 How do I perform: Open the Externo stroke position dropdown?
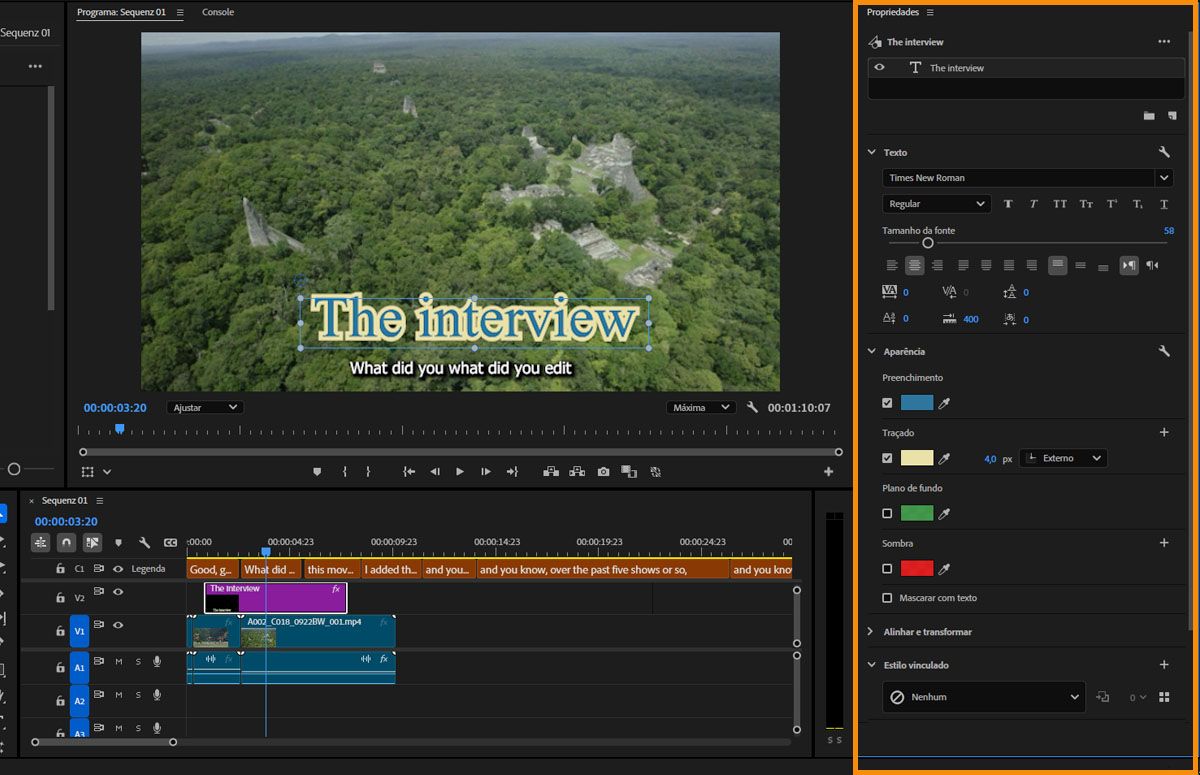(x=1063, y=458)
